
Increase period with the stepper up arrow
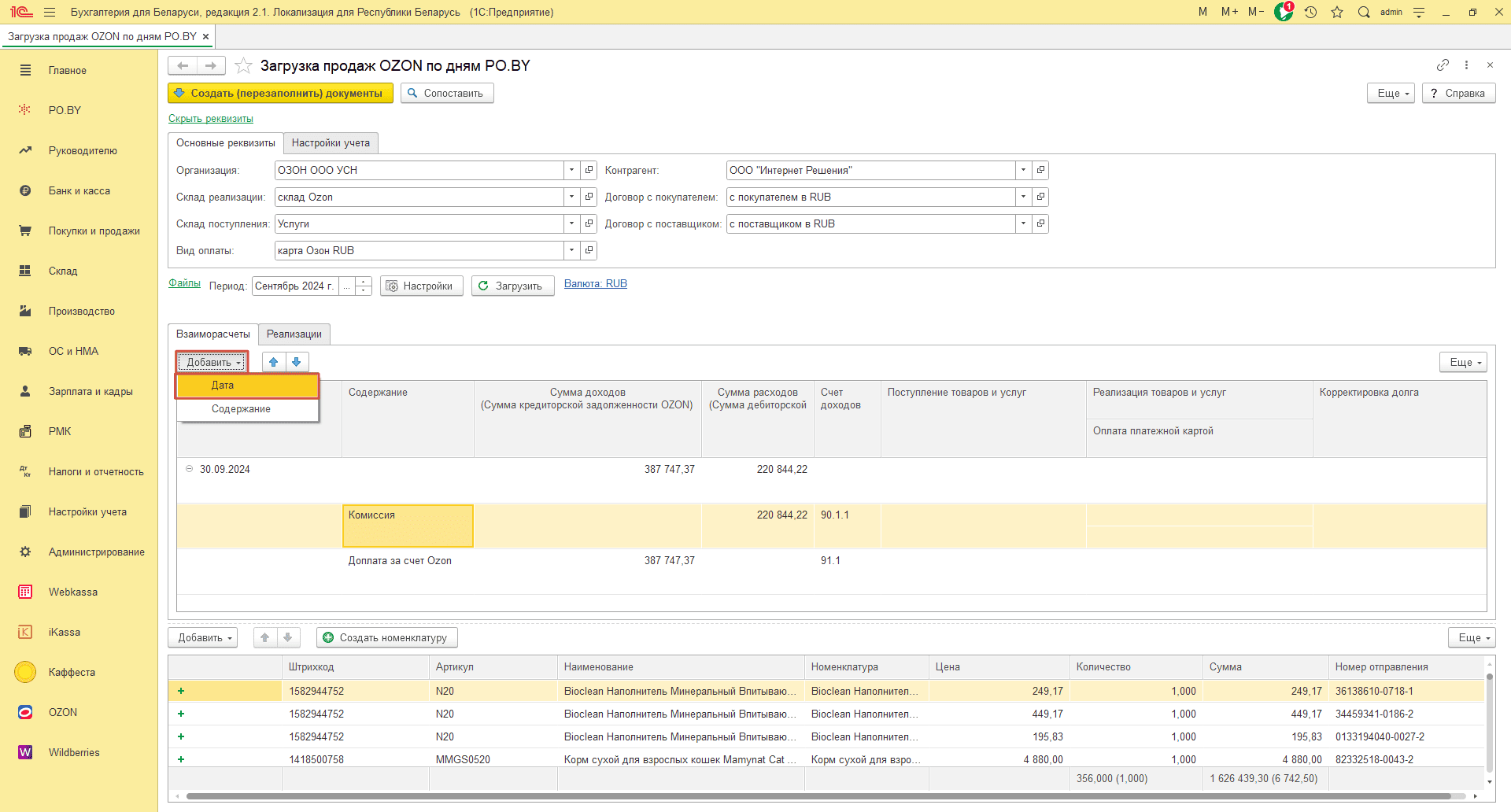click(x=364, y=281)
